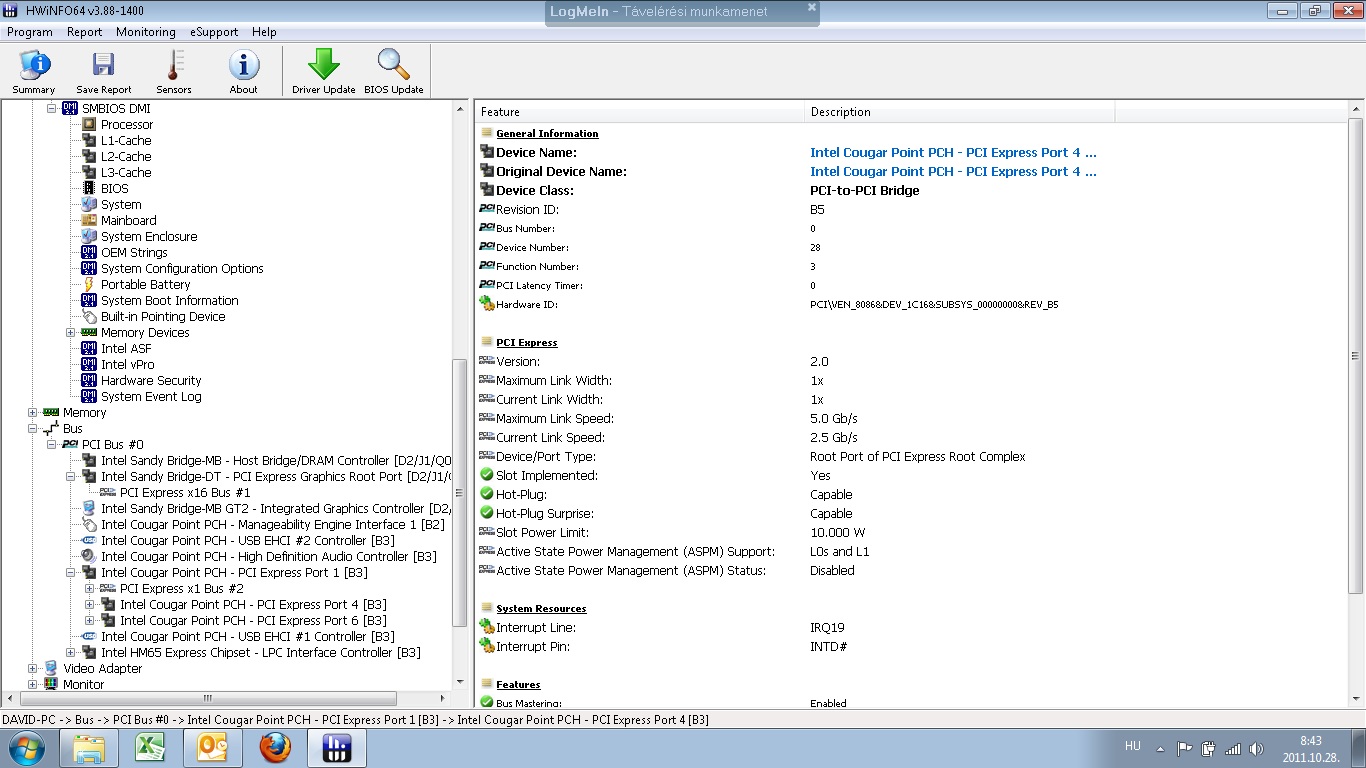Expand the Monitor tree node
The image size is (1366, 768).
click(x=33, y=684)
